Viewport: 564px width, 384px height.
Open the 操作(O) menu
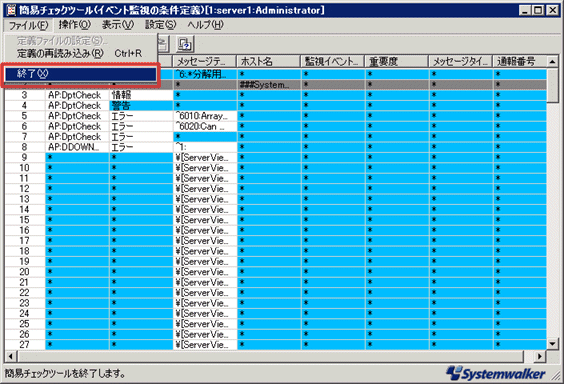click(74, 25)
